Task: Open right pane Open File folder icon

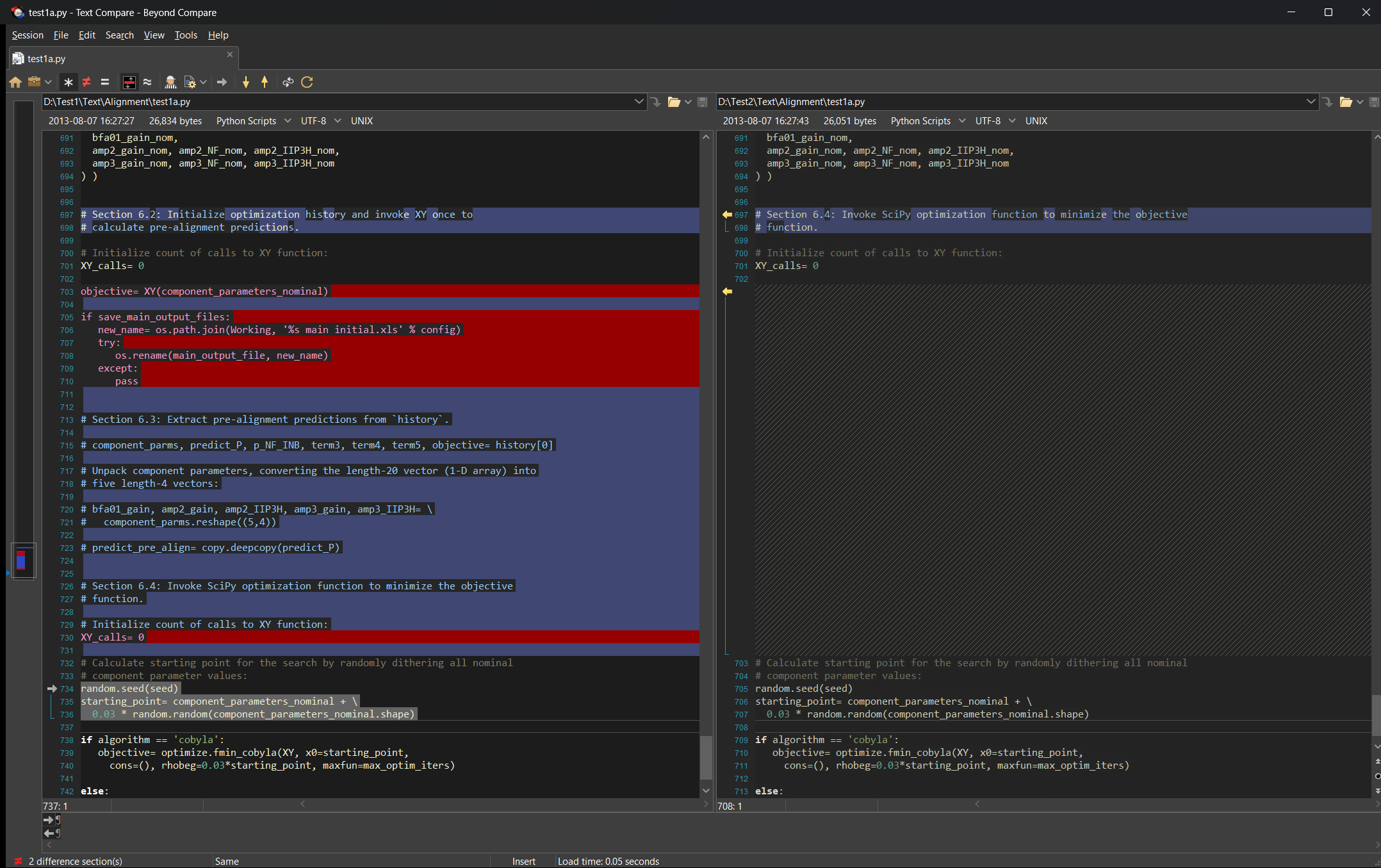Action: point(1346,102)
